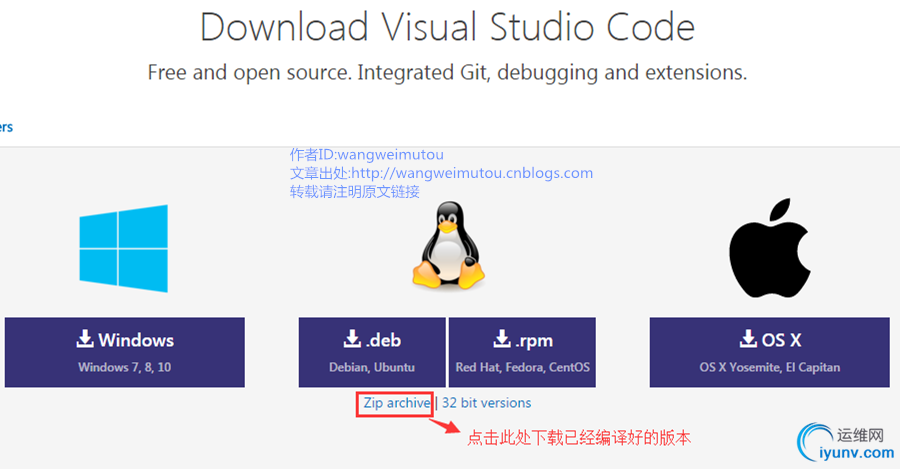Click the download arrow icon beside Windows
The height and width of the screenshot is (469, 900).
pyautogui.click(x=85, y=339)
